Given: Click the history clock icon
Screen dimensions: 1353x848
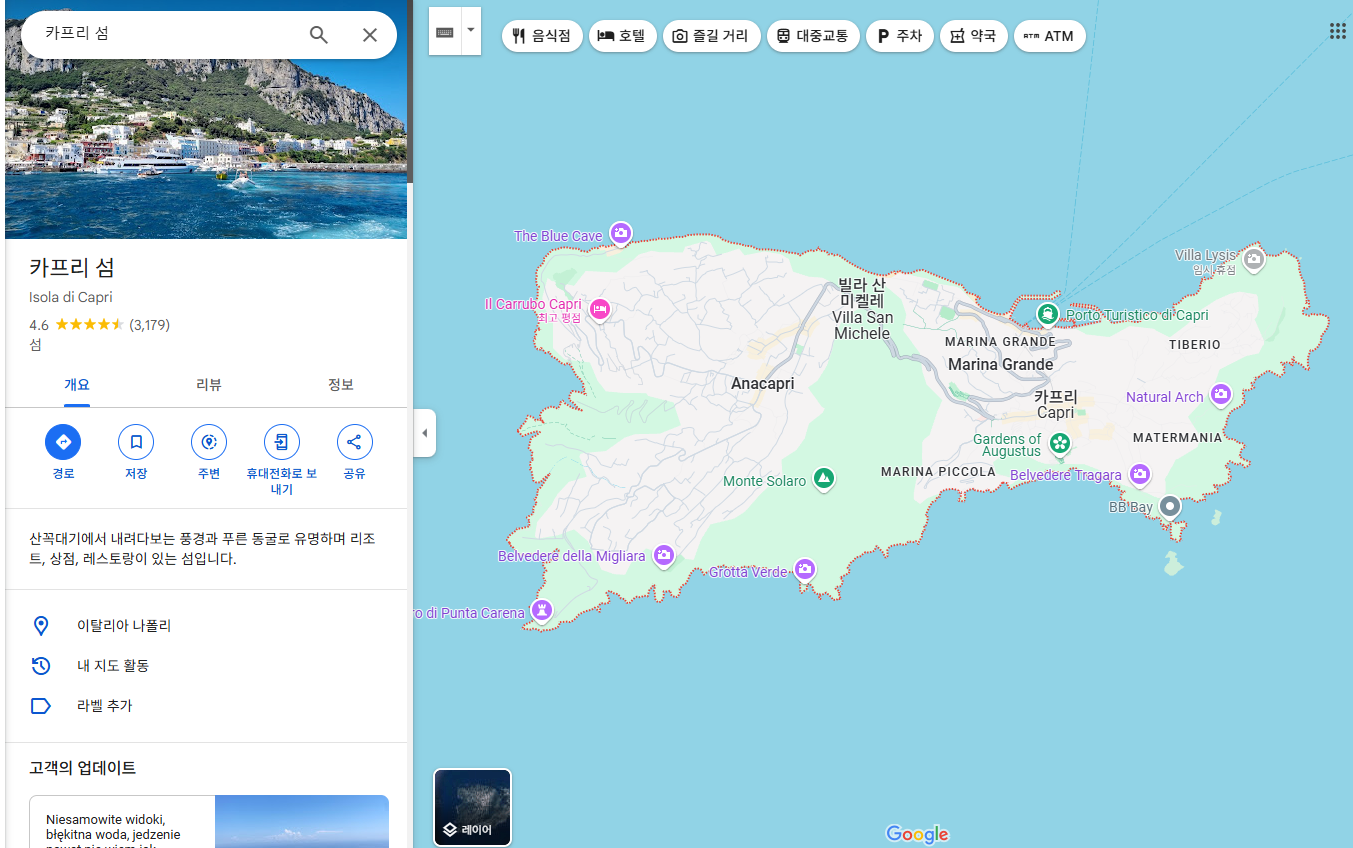Looking at the screenshot, I should (x=41, y=666).
